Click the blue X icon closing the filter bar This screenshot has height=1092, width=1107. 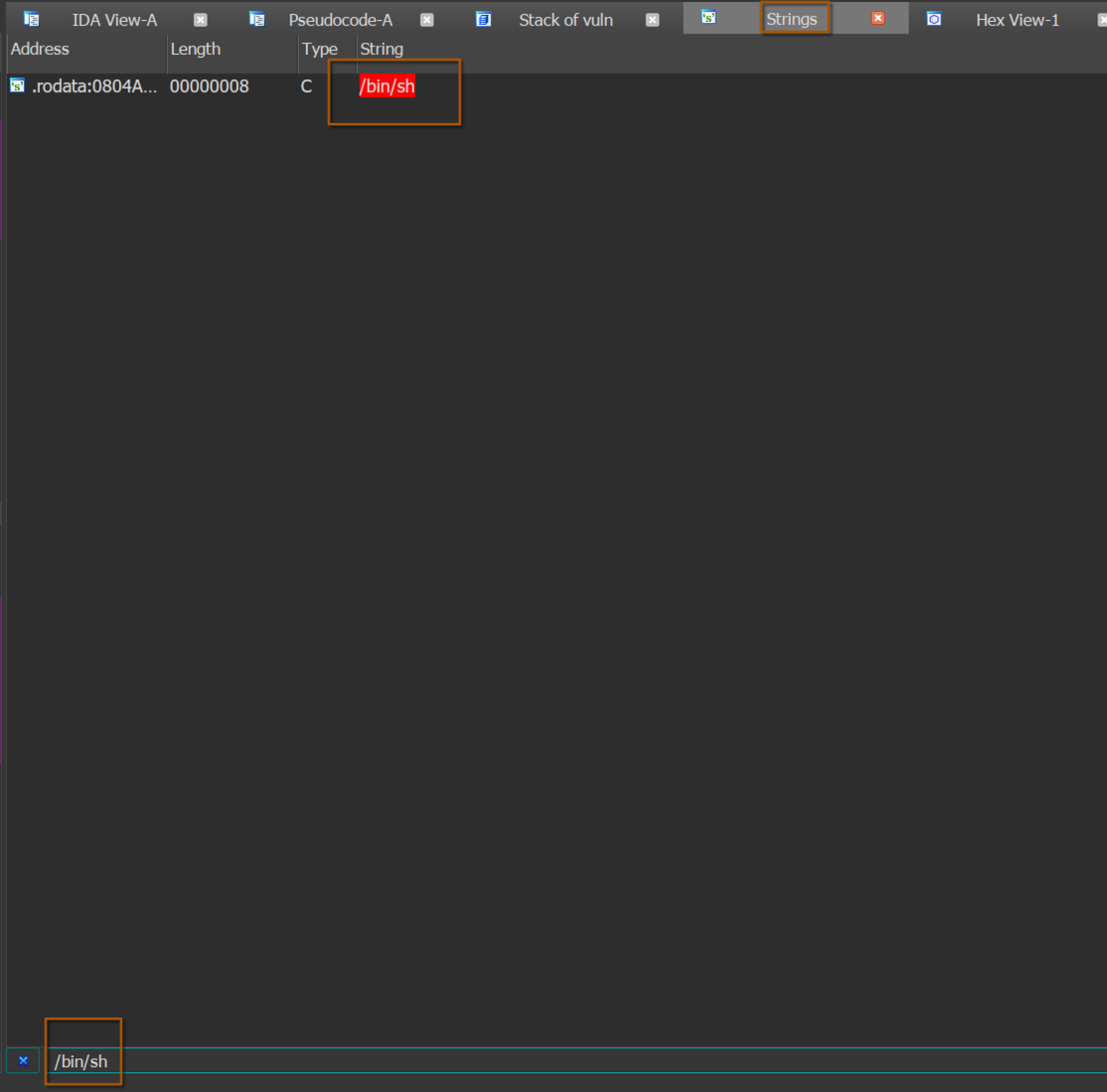pos(22,1061)
